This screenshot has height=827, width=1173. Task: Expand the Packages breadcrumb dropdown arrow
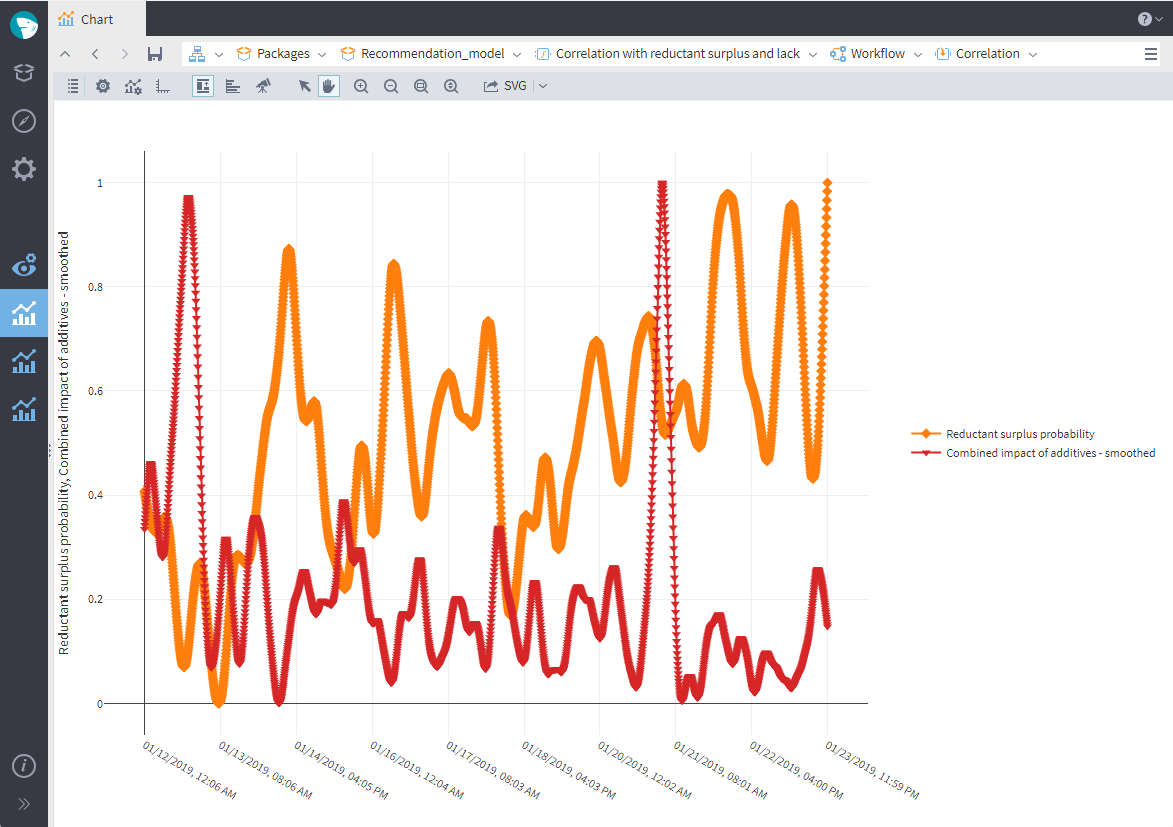point(322,55)
